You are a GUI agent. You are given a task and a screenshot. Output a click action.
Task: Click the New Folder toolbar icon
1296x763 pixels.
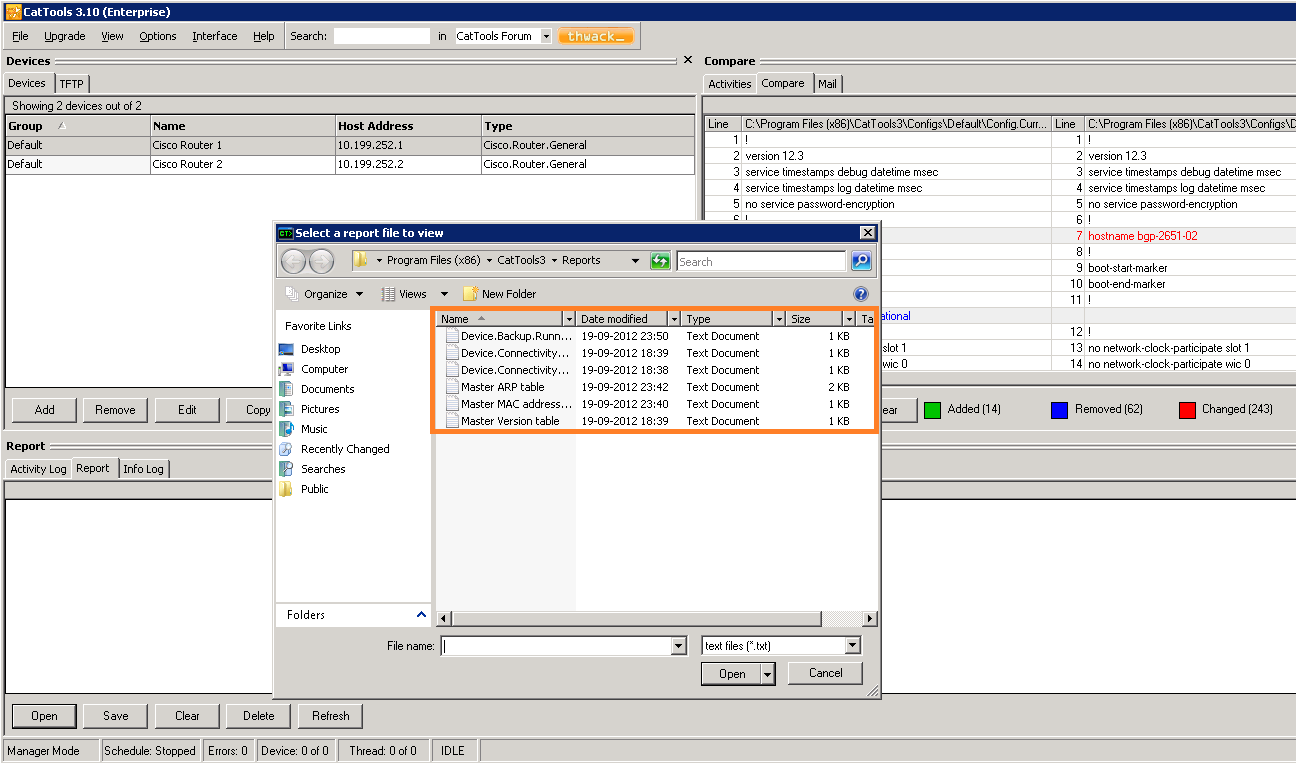pyautogui.click(x=470, y=294)
